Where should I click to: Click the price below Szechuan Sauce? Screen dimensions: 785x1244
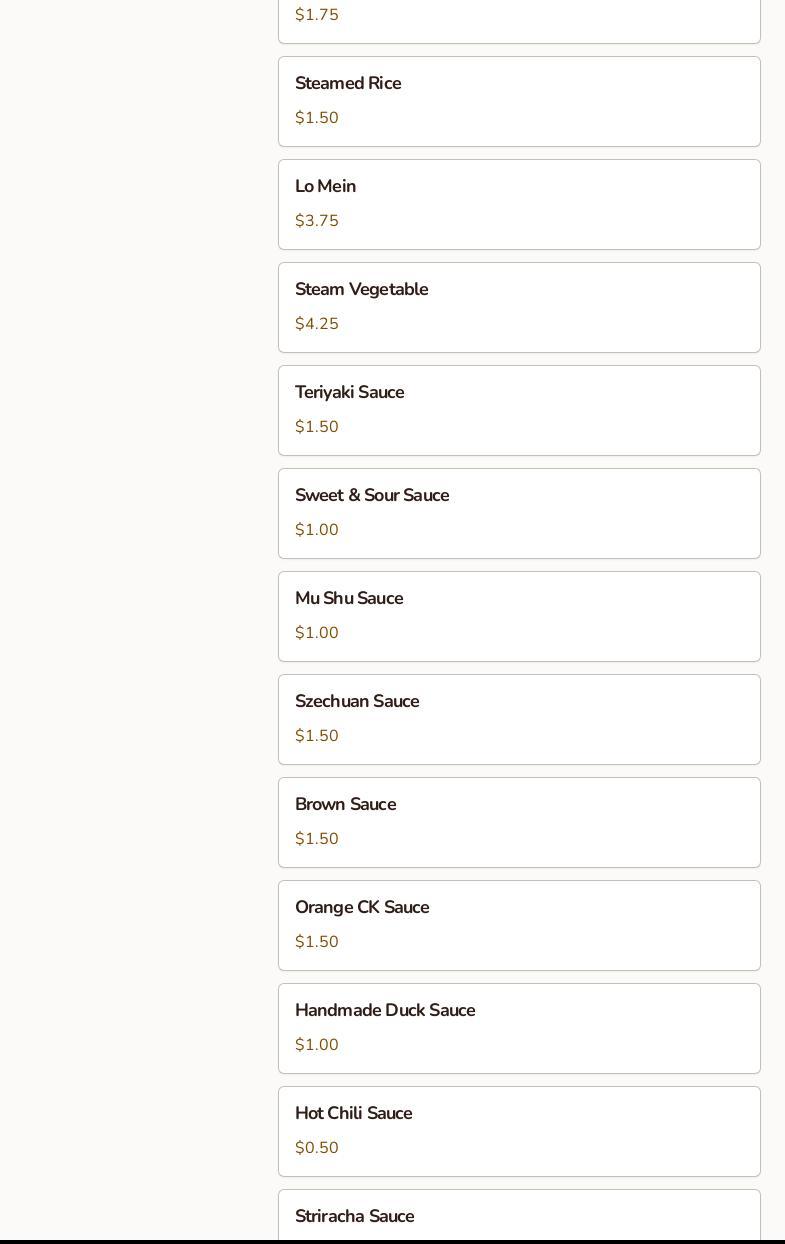[317, 736]
